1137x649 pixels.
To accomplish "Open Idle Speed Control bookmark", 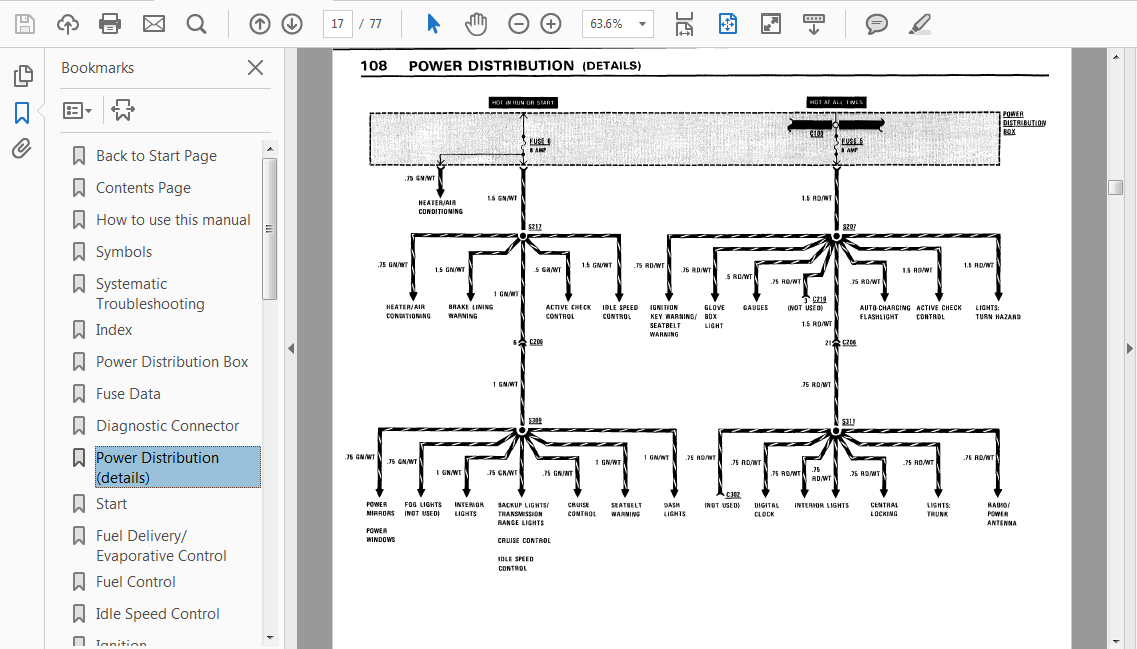I will coord(157,614).
